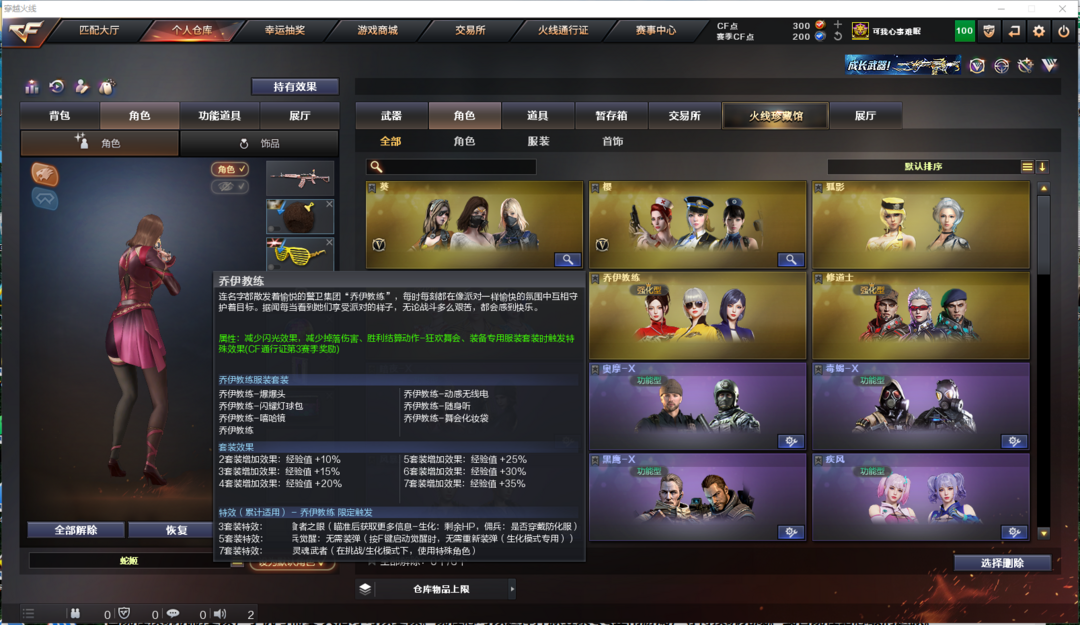Image resolution: width=1080 pixels, height=625 pixels.
Task: Toggle the bookmark flag on 毒蝎-X card
Action: pos(818,369)
